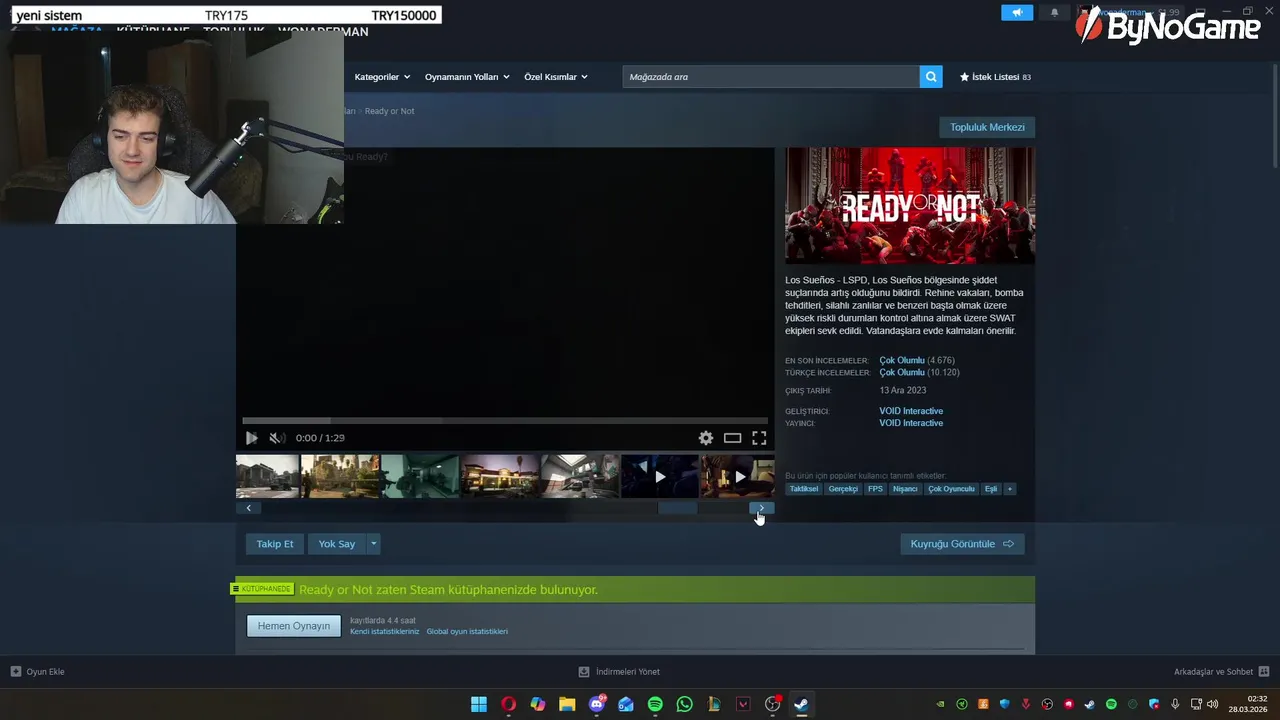Screen dimensions: 1280x720
Task: Click the NVIDIA icon in the system tray
Action: click(x=940, y=704)
